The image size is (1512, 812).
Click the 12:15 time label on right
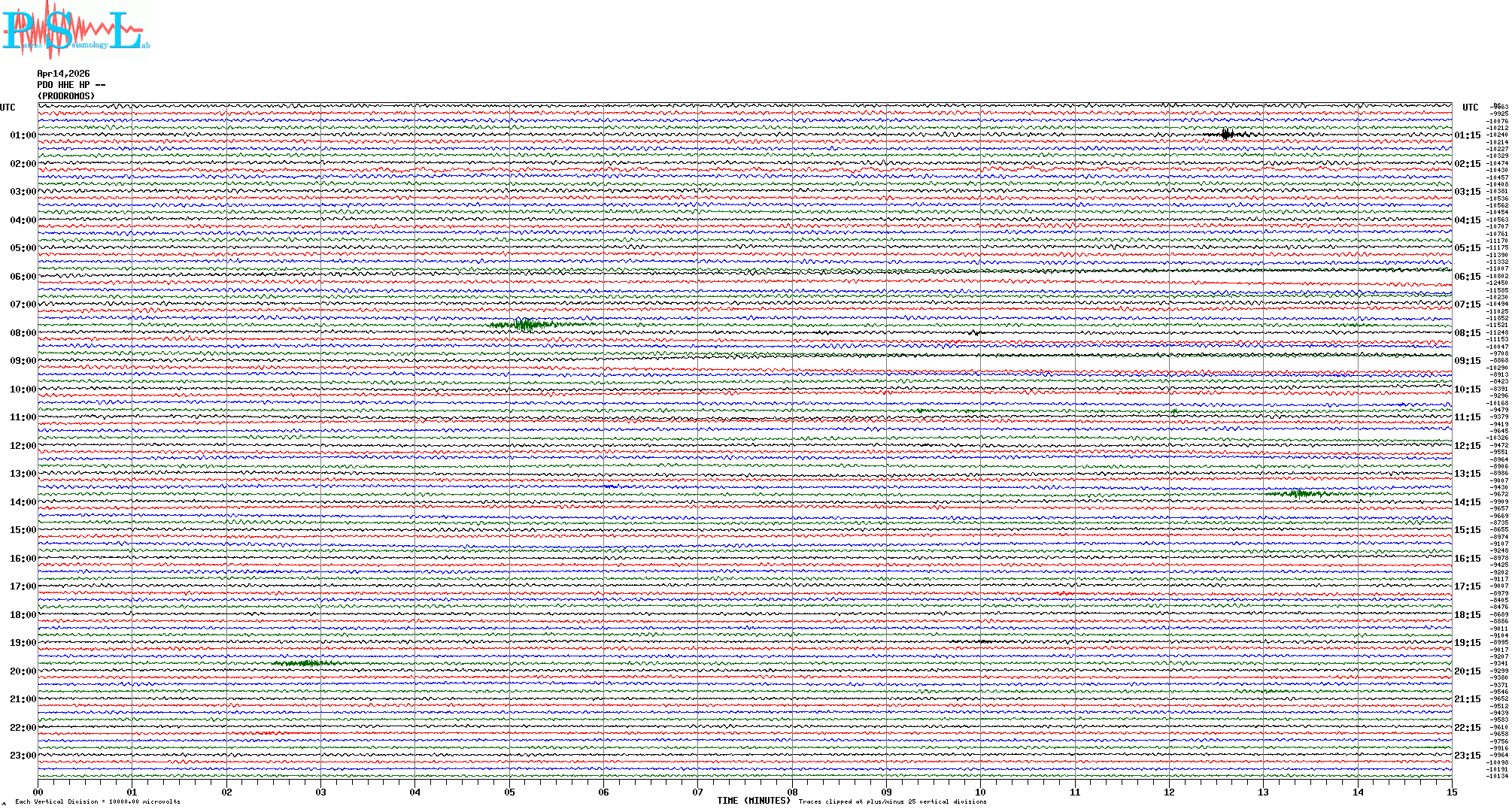coord(1467,446)
